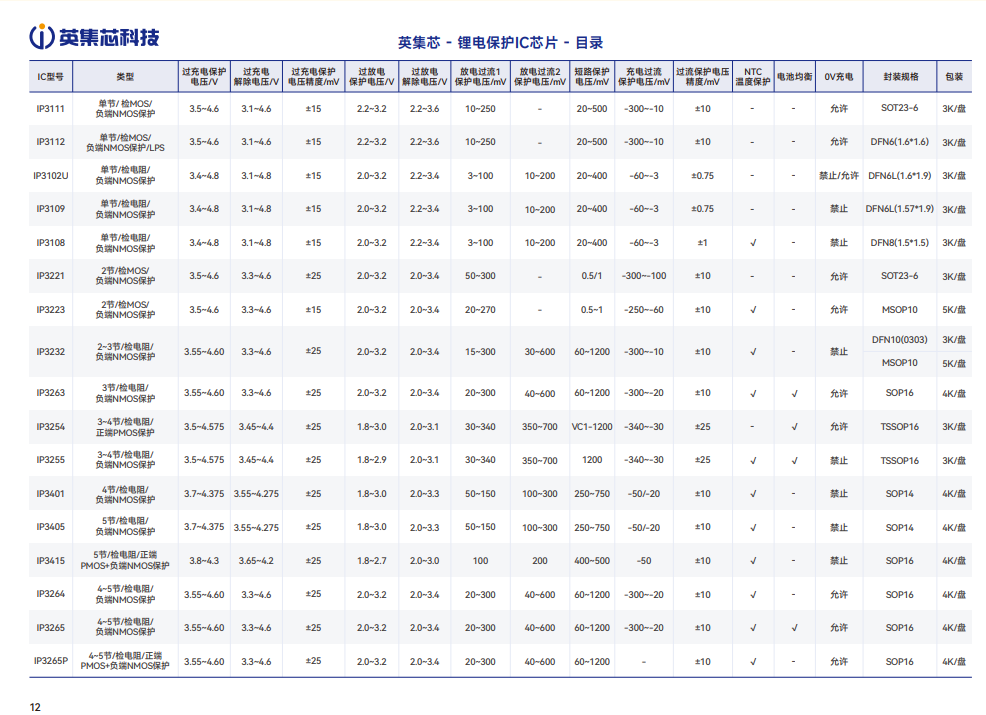Click the type cell 3~4节/检电阻/正端PMOS保护
Image resolution: width=986 pixels, height=715 pixels.
point(125,427)
